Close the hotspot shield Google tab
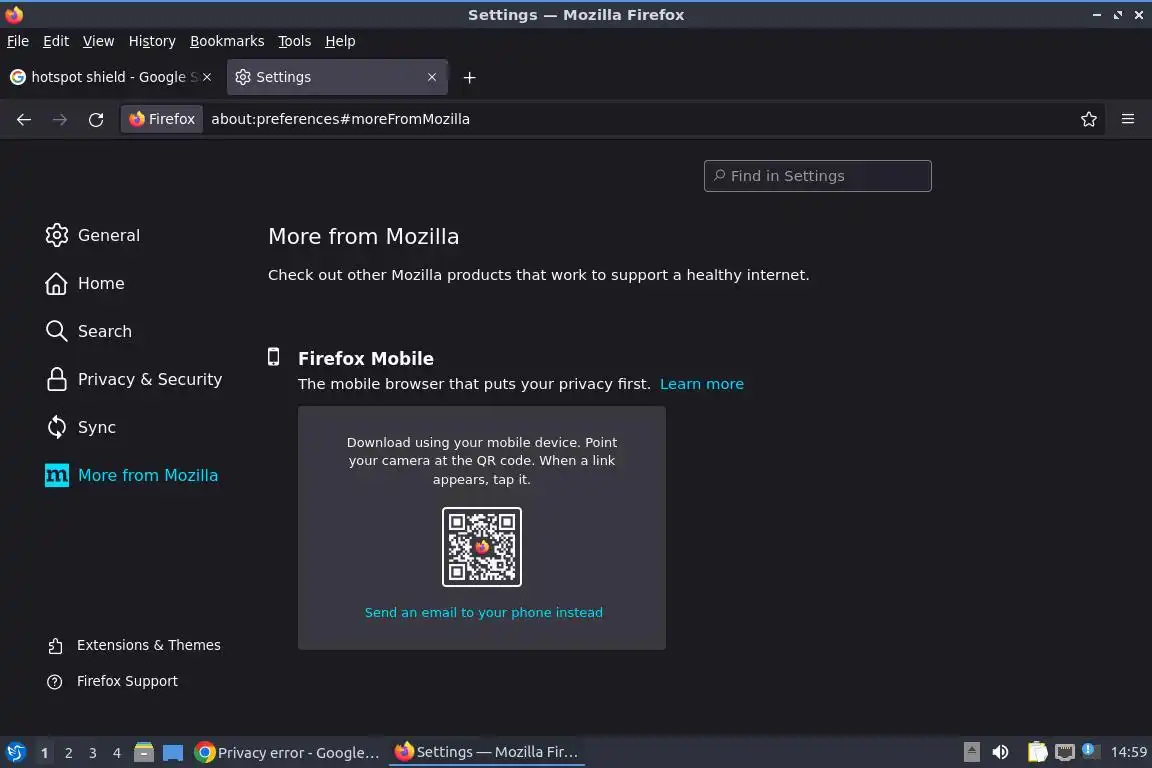This screenshot has width=1152, height=768. pyautogui.click(x=207, y=77)
